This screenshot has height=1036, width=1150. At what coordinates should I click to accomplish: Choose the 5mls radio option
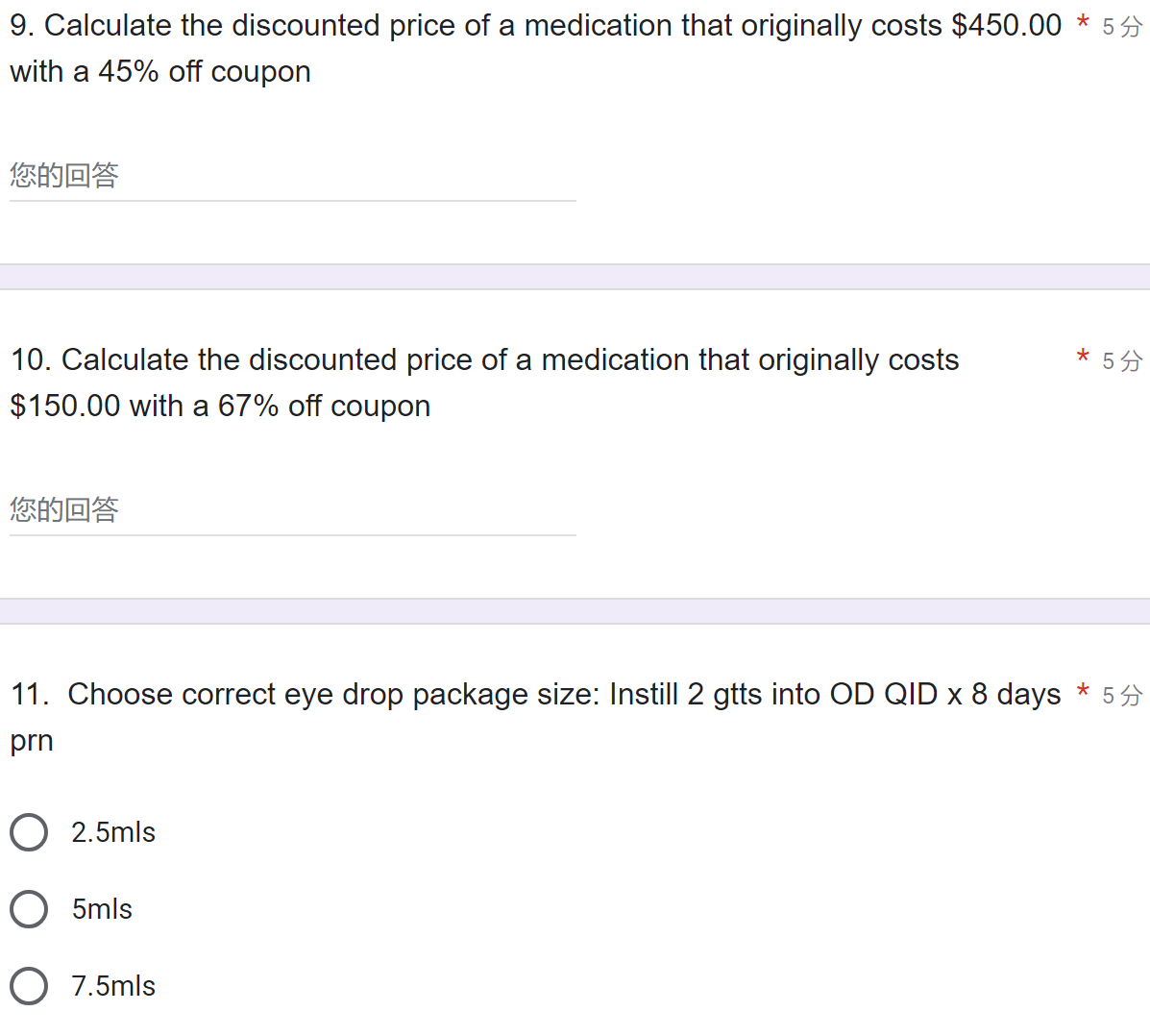click(x=29, y=909)
